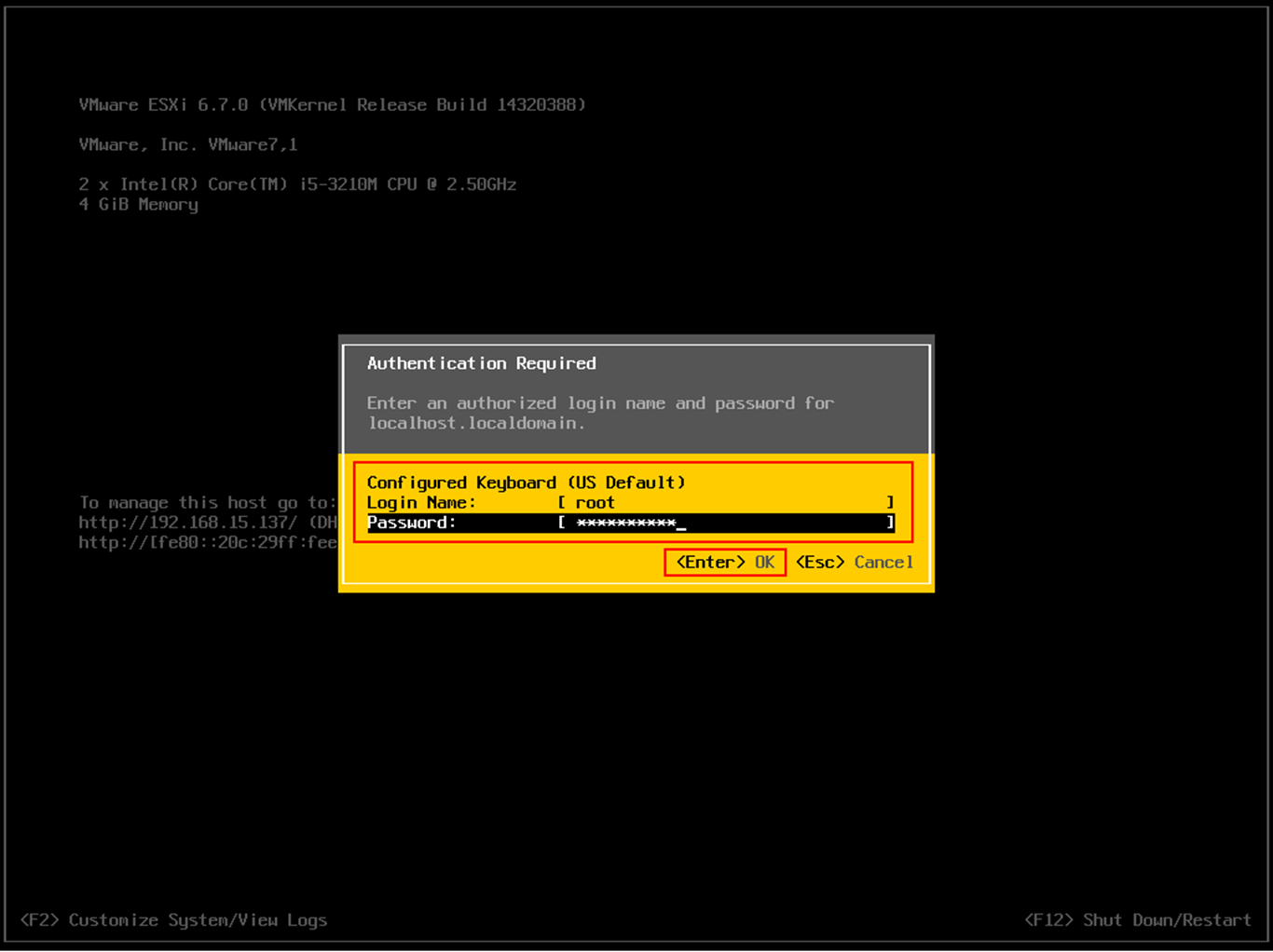Click the Esc Cancel button

[855, 563]
